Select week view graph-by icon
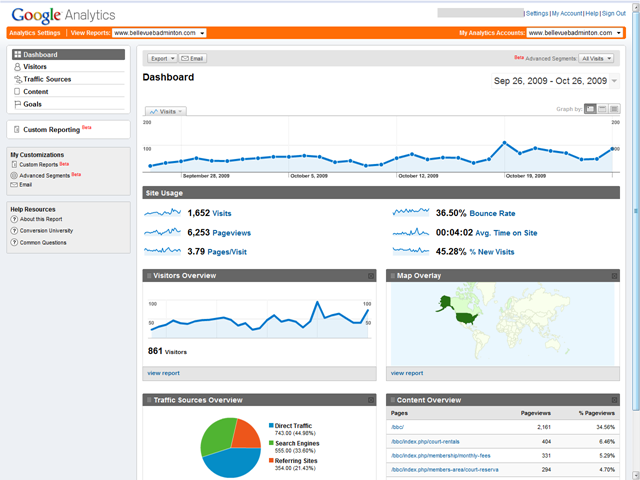Image resolution: width=640 pixels, height=480 pixels. 602,109
